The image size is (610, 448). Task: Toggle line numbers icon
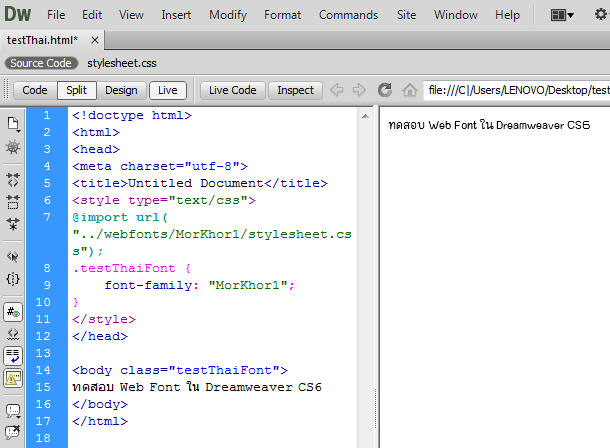coord(13,312)
